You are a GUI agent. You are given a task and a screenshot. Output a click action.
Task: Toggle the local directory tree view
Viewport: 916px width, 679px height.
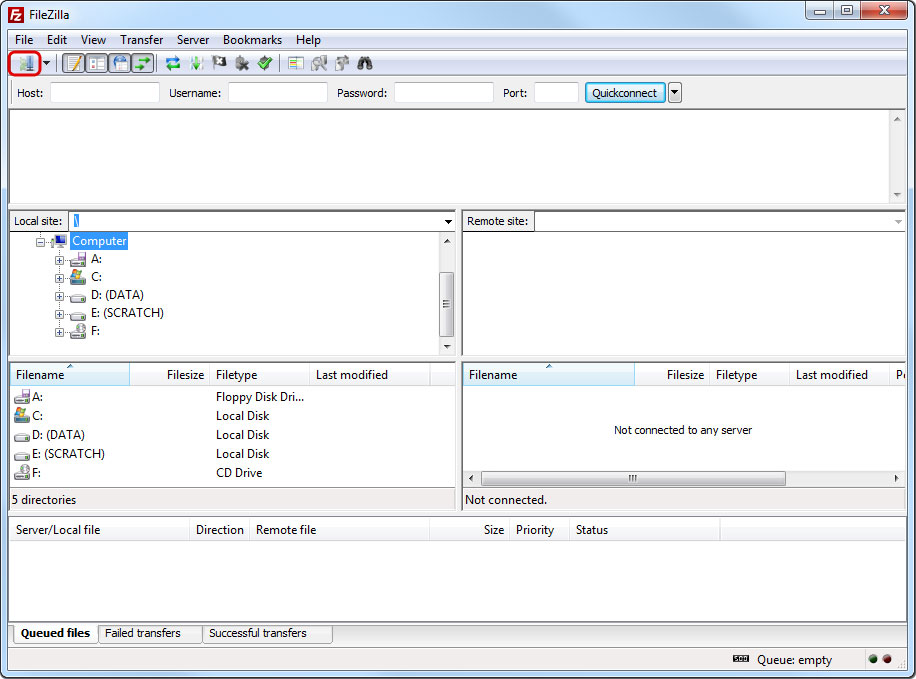point(96,63)
